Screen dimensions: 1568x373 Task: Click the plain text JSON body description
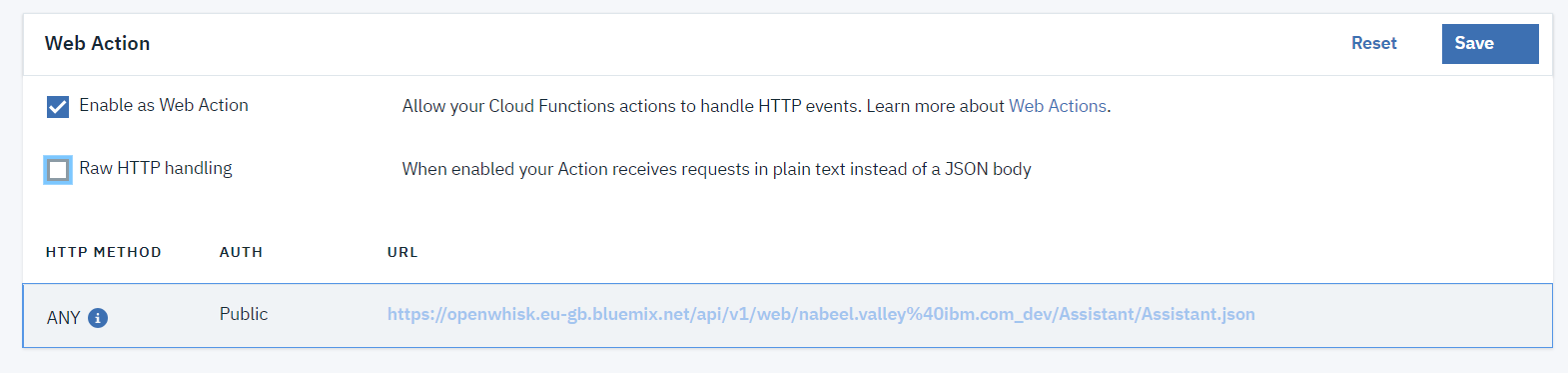pyautogui.click(x=716, y=169)
